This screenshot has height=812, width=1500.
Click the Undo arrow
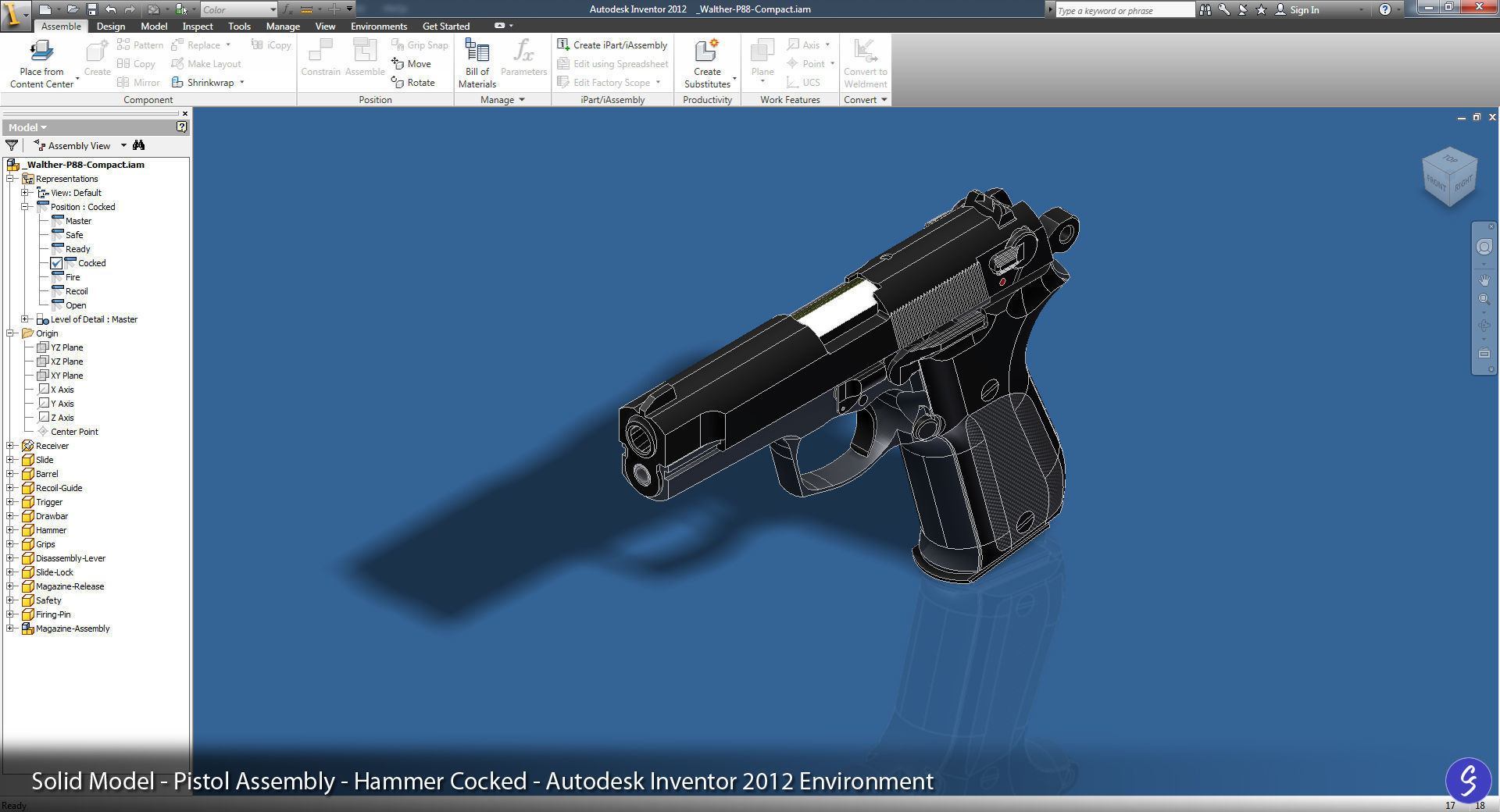110,9
